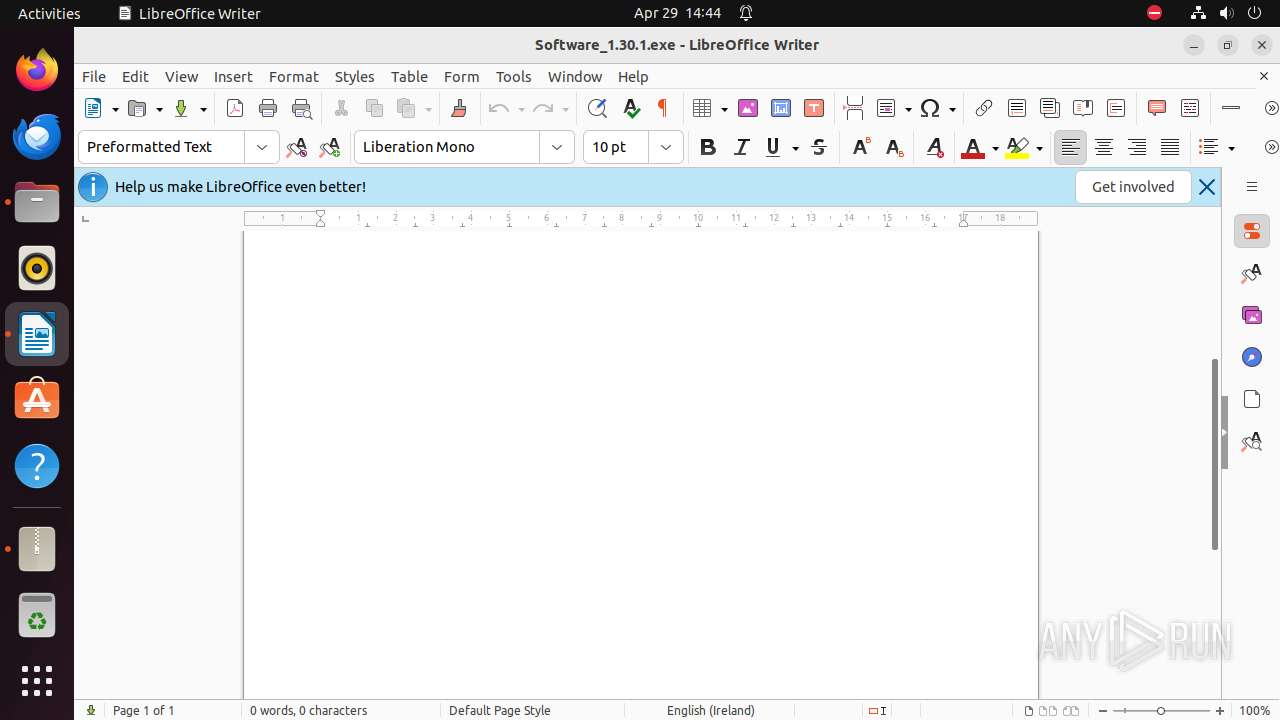Insert an image
The width and height of the screenshot is (1280, 720).
(748, 109)
